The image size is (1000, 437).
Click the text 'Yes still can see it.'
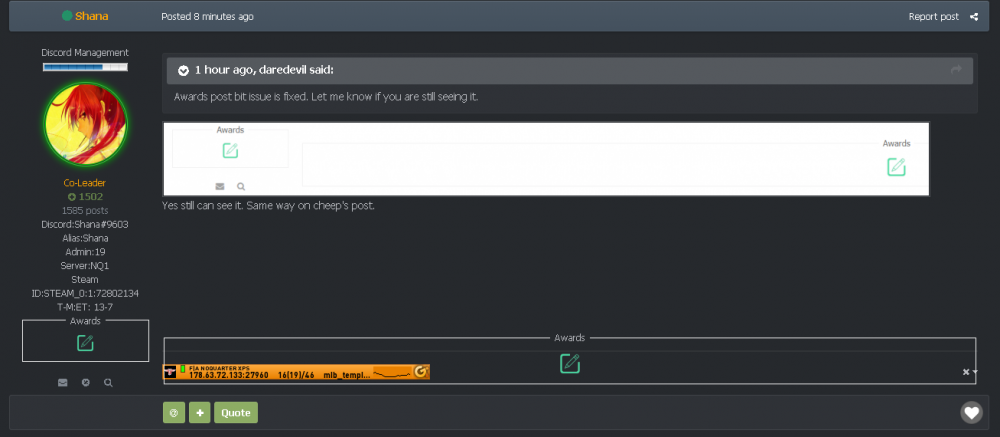pos(203,206)
